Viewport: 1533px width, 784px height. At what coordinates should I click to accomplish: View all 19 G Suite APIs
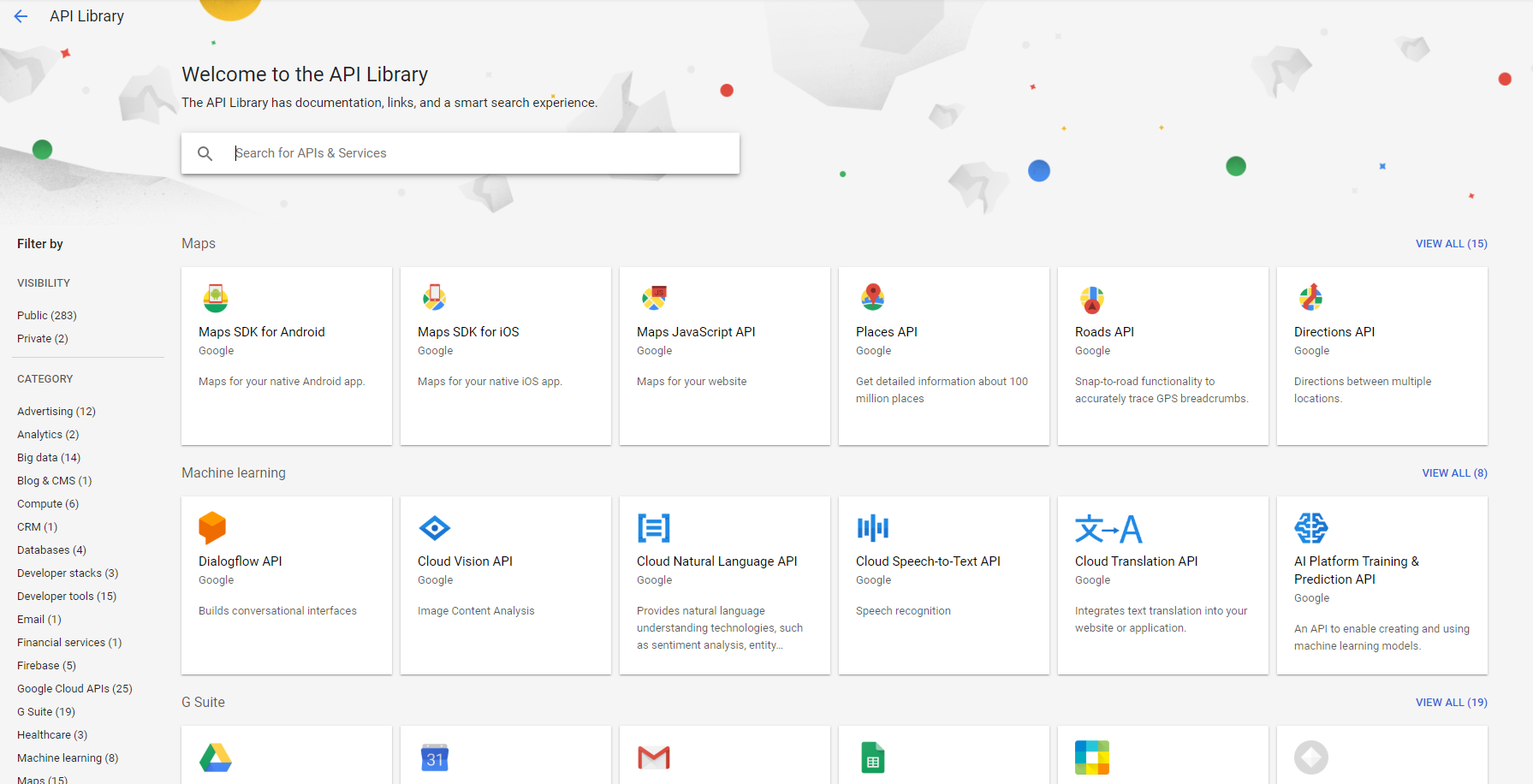point(1452,703)
